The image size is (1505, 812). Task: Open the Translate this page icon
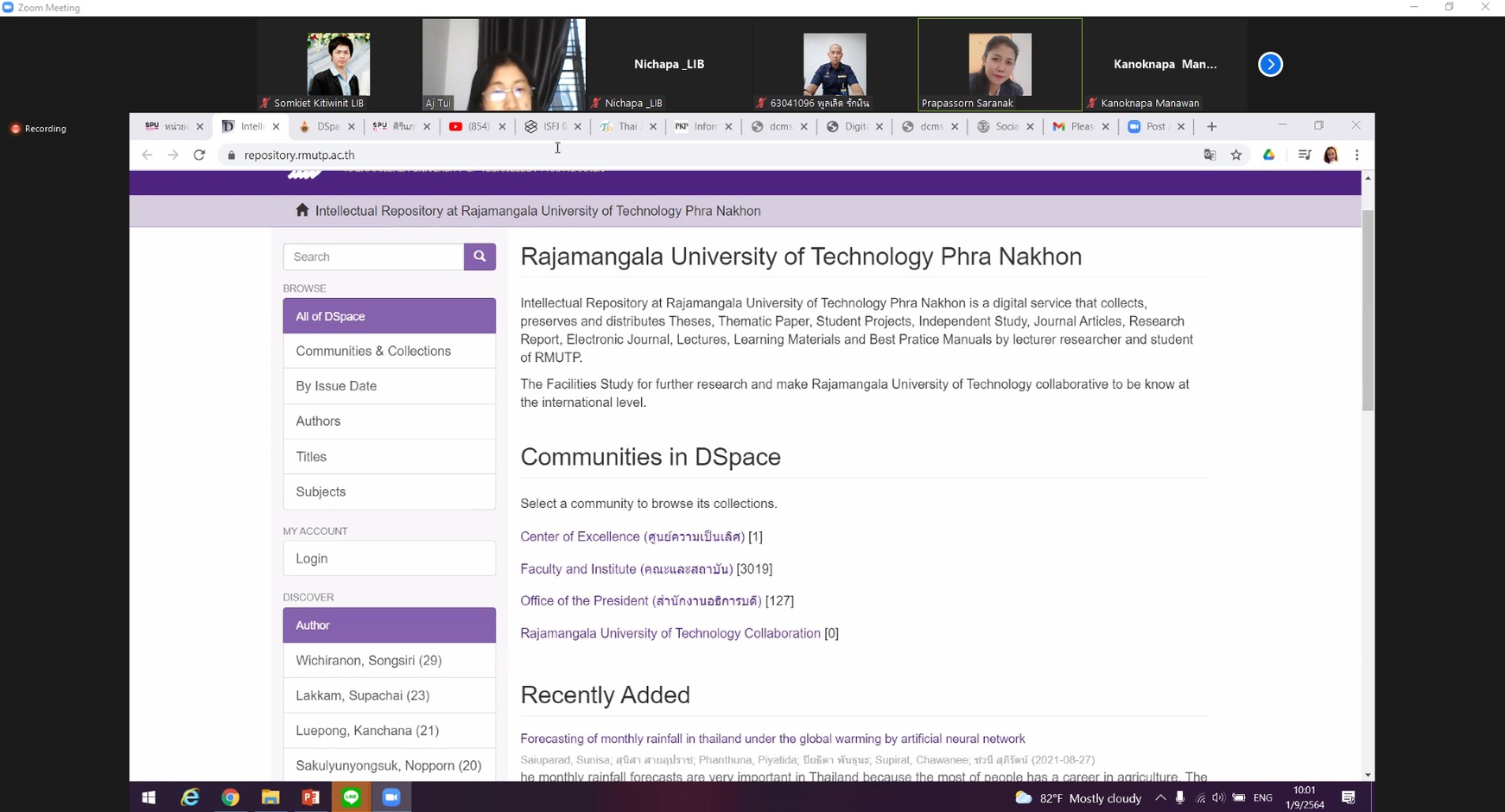click(x=1210, y=155)
